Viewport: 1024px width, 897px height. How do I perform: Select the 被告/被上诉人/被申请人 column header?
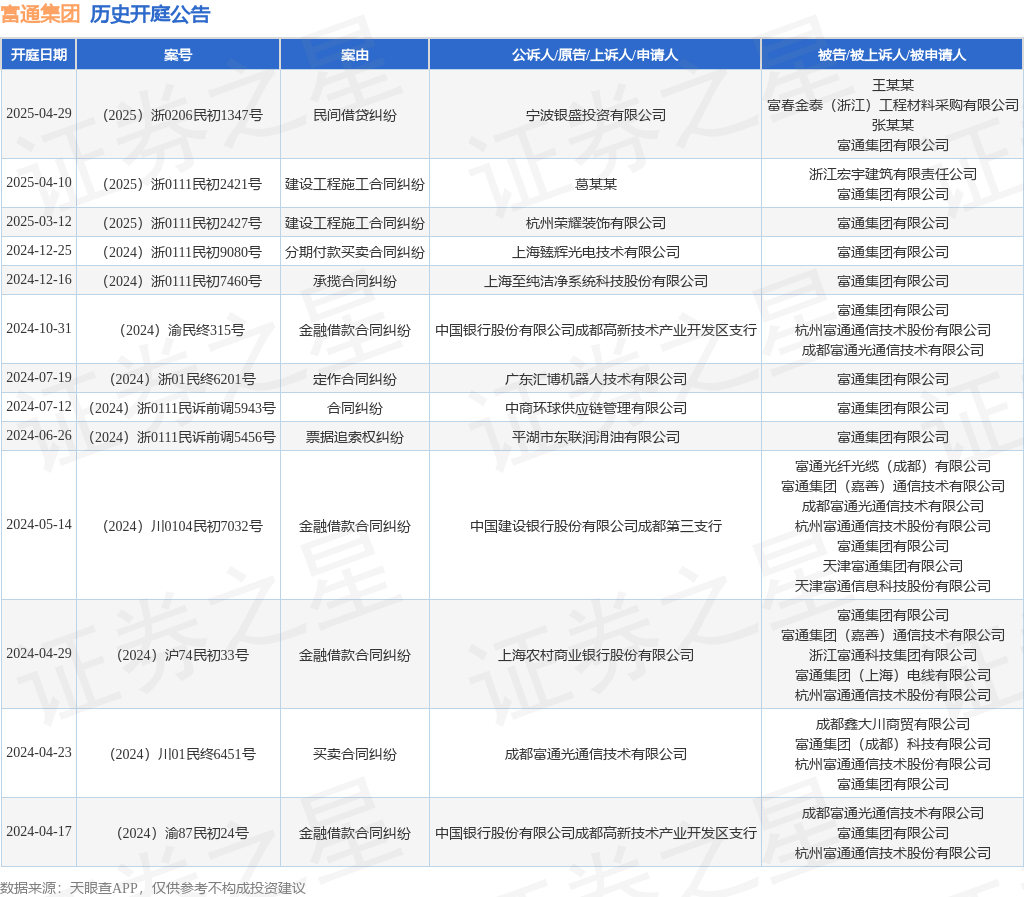click(x=892, y=55)
